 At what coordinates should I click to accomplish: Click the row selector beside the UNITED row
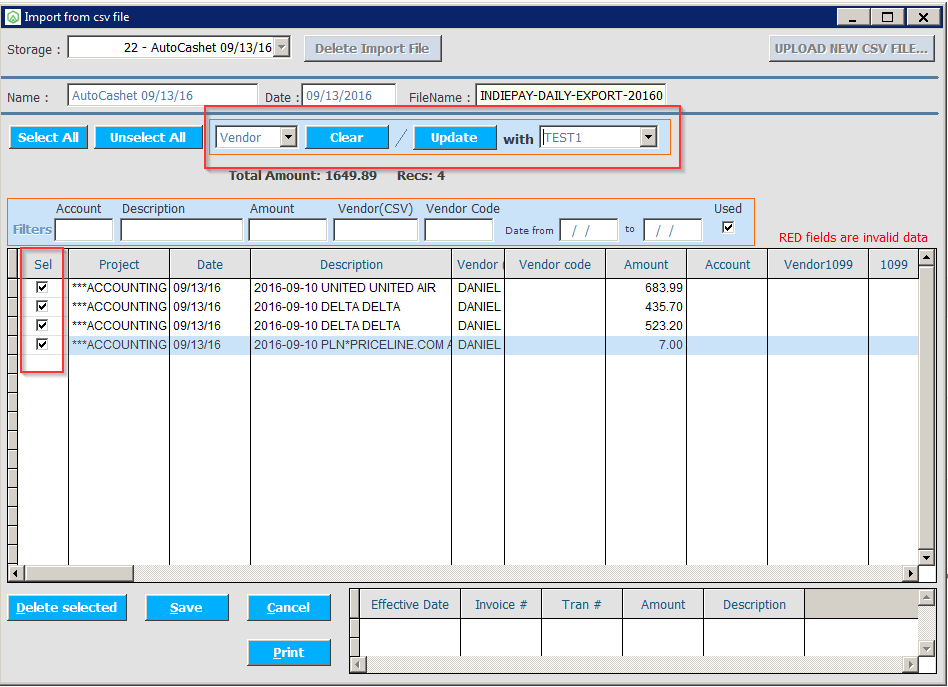(x=13, y=288)
